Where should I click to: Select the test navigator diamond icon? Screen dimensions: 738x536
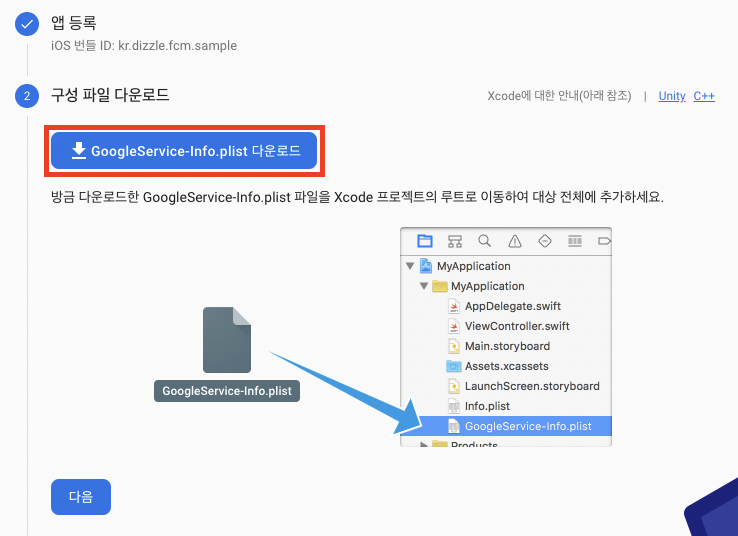pos(545,241)
